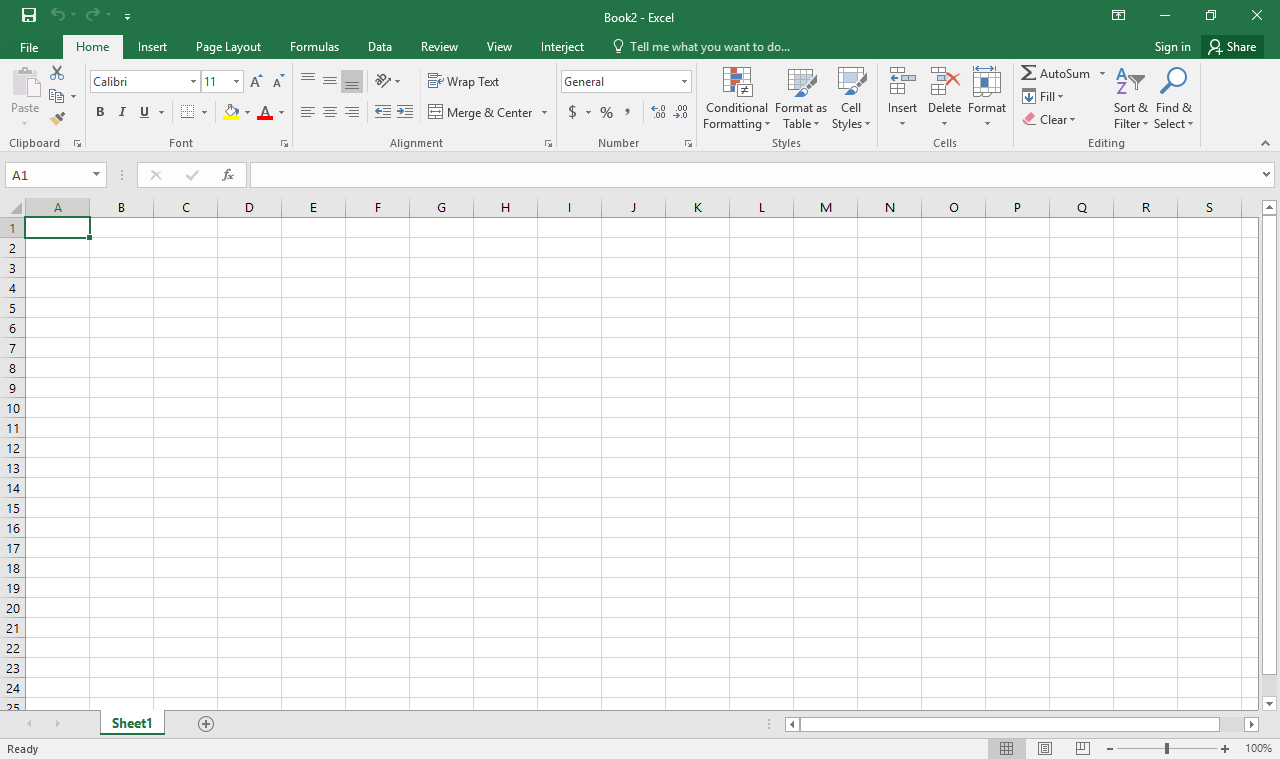
Task: Switch to the Insert tab
Action: coord(152,47)
